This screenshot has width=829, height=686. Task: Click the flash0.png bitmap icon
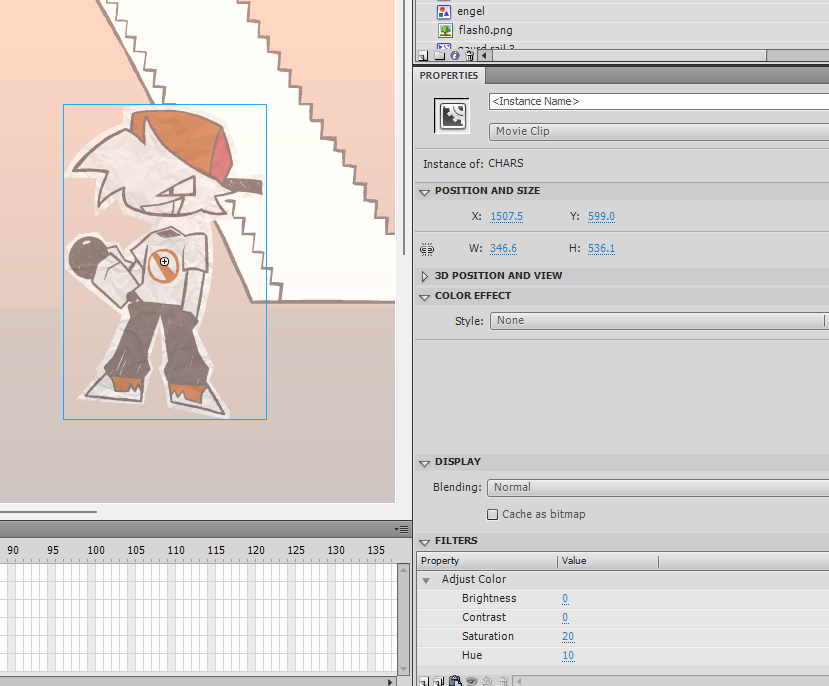[445, 30]
